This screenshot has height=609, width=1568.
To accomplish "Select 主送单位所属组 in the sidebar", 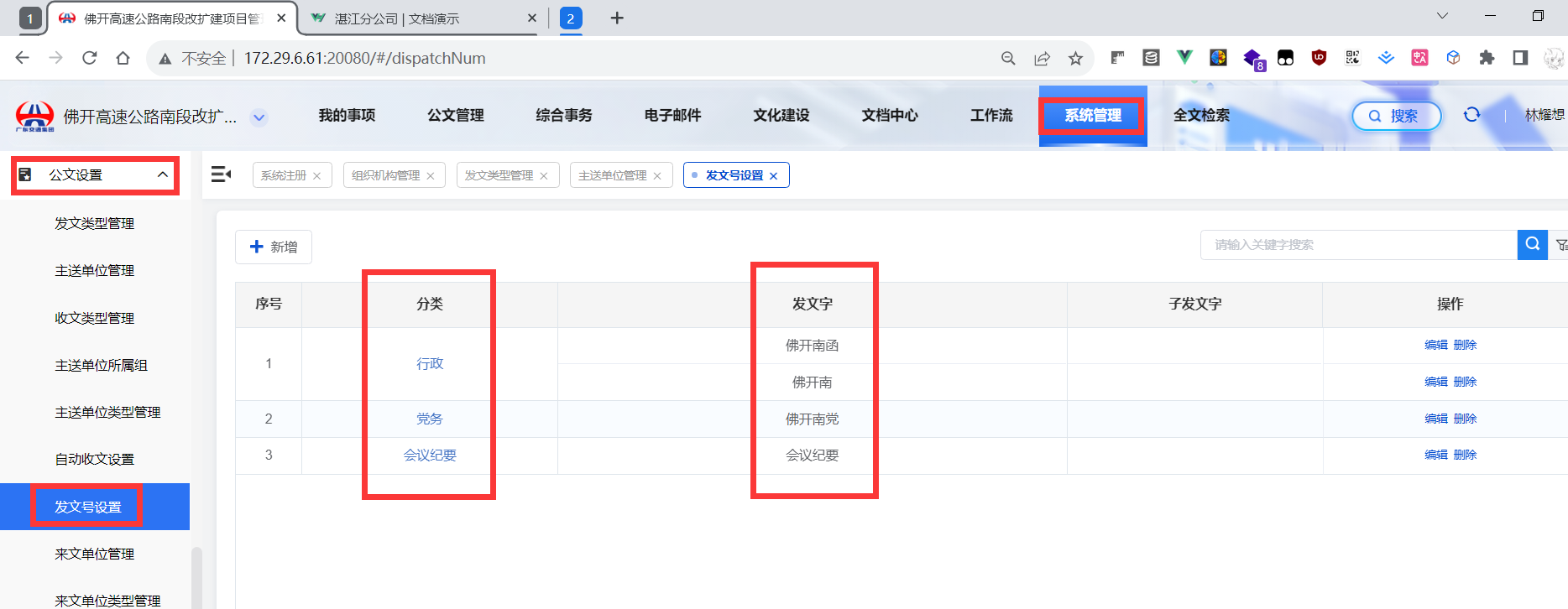I will tap(101, 365).
